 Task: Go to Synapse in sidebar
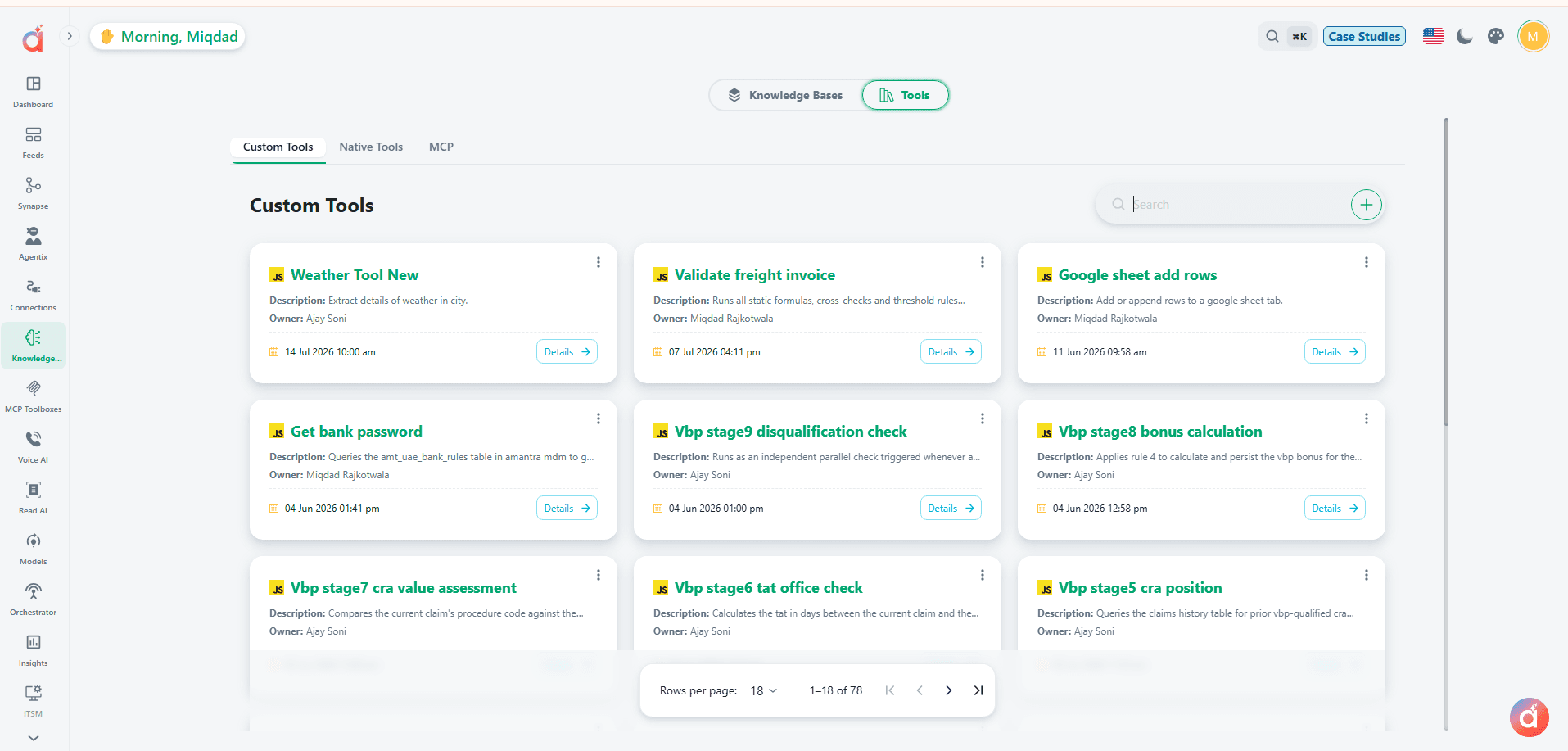33,193
